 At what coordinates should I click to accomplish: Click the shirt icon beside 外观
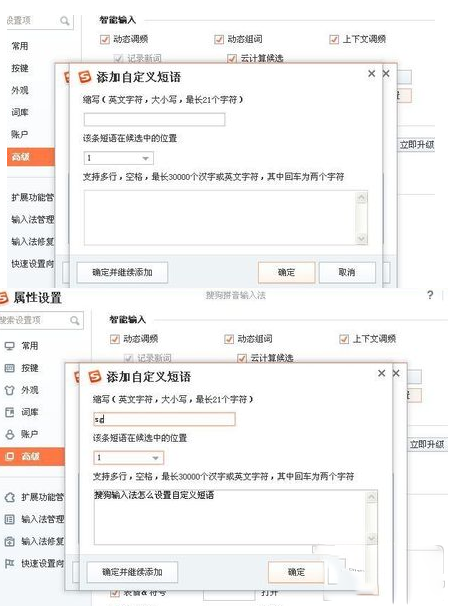point(10,390)
